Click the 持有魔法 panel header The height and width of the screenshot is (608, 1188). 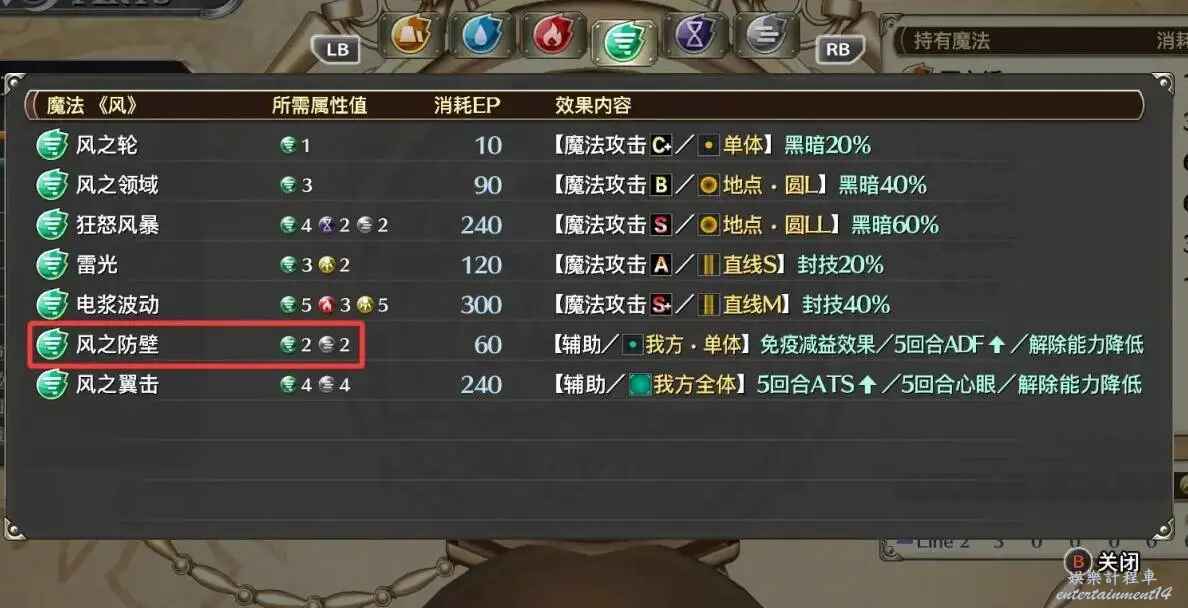(x=952, y=41)
